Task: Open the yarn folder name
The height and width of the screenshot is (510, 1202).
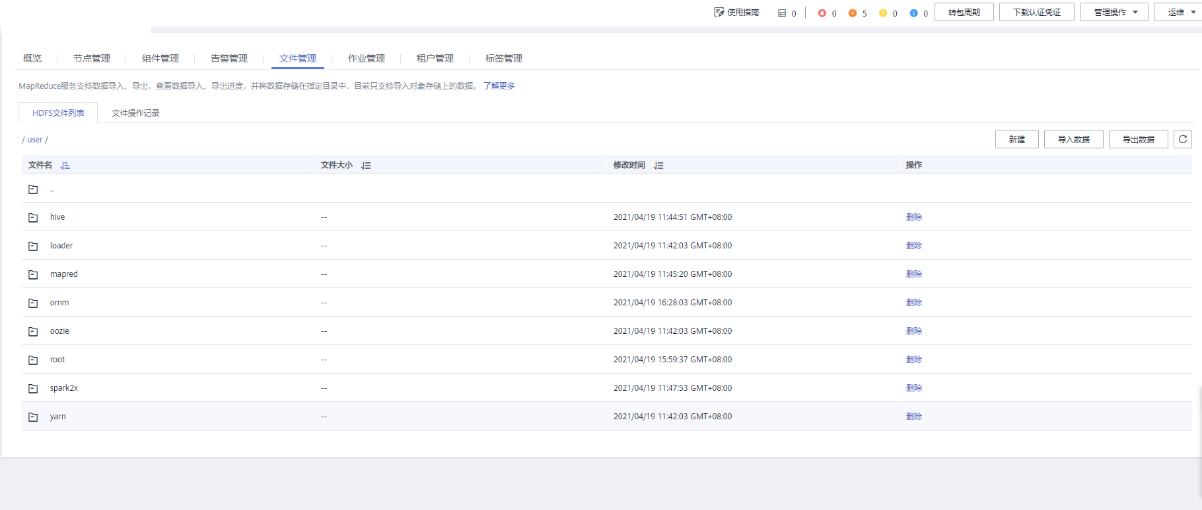Action: (57, 416)
